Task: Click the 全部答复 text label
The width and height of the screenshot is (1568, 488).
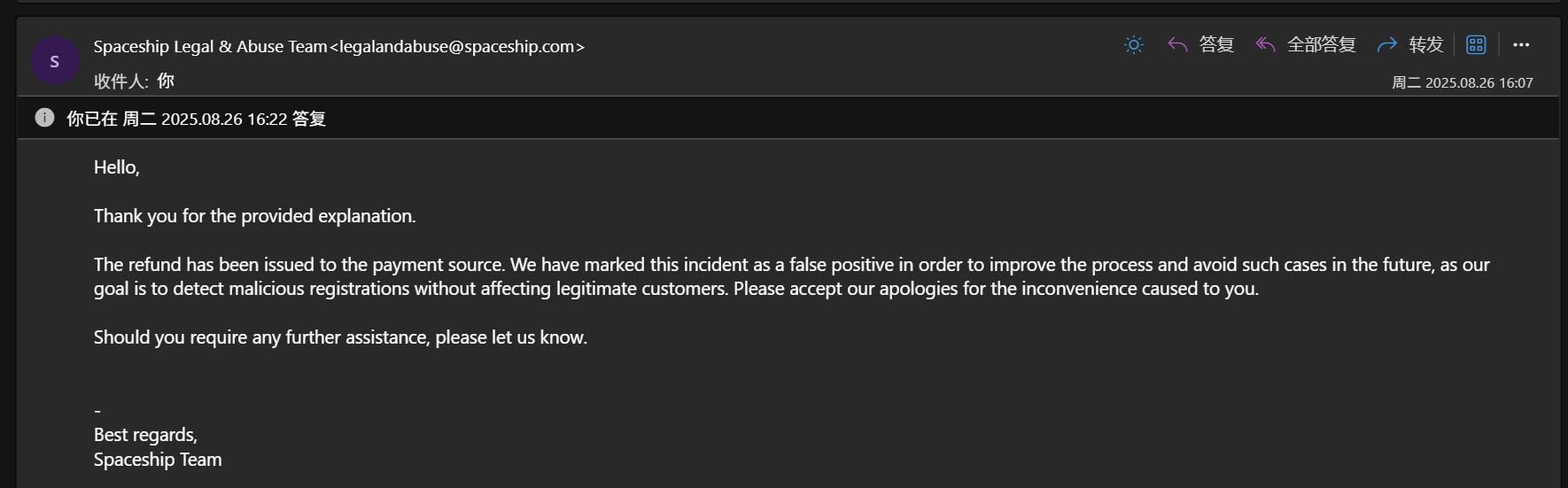Action: 1321,45
